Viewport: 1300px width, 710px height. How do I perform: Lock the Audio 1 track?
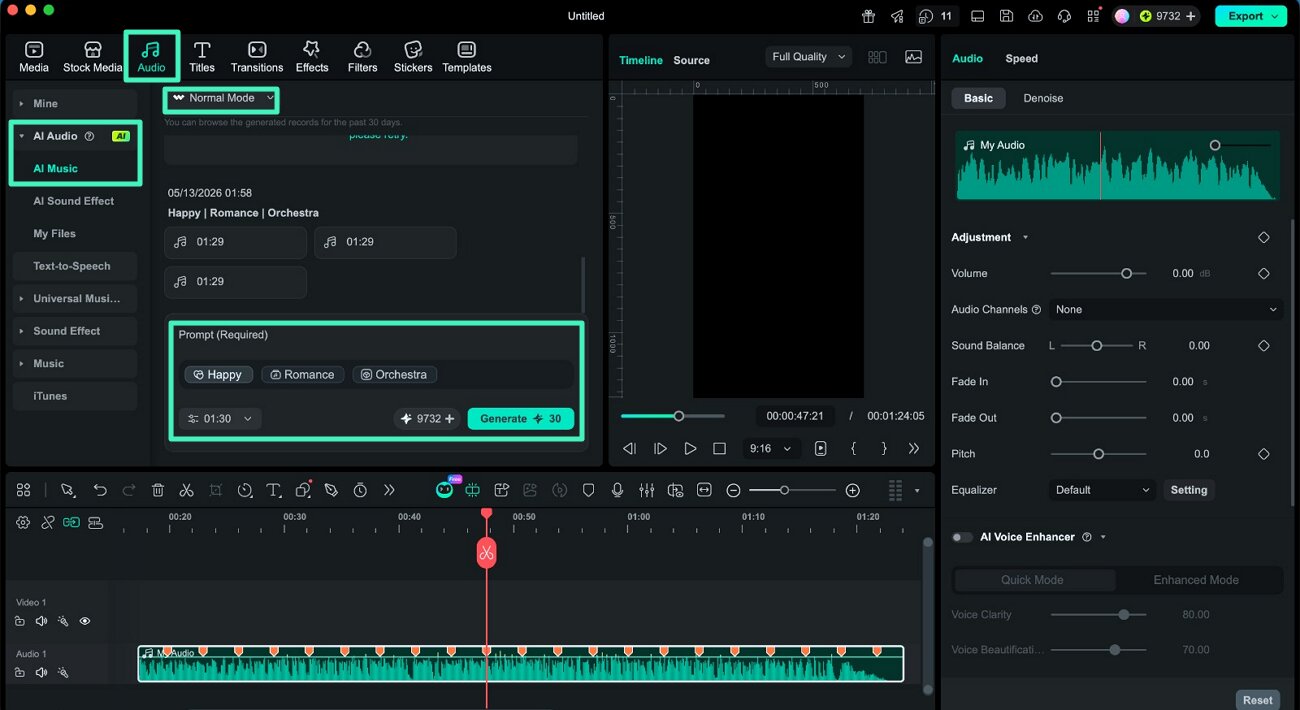pyautogui.click(x=20, y=672)
